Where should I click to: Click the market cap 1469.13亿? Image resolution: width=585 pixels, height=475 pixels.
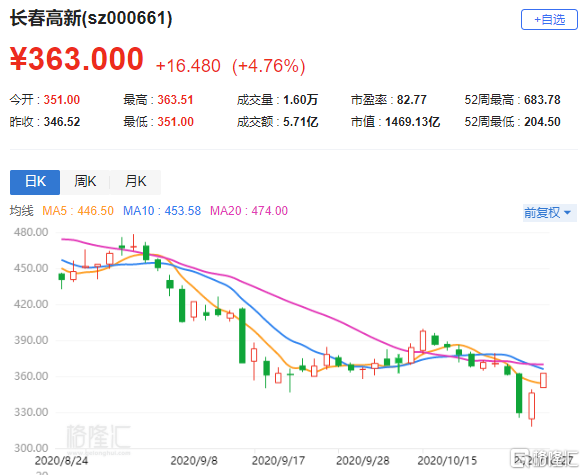pos(412,122)
